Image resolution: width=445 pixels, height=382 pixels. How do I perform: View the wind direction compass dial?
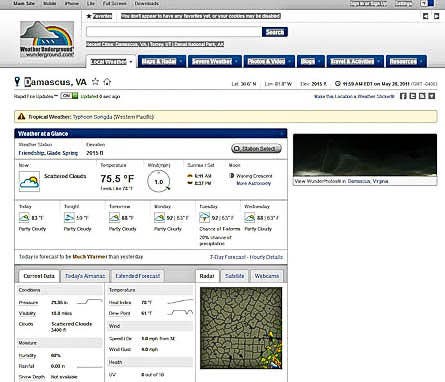159,182
